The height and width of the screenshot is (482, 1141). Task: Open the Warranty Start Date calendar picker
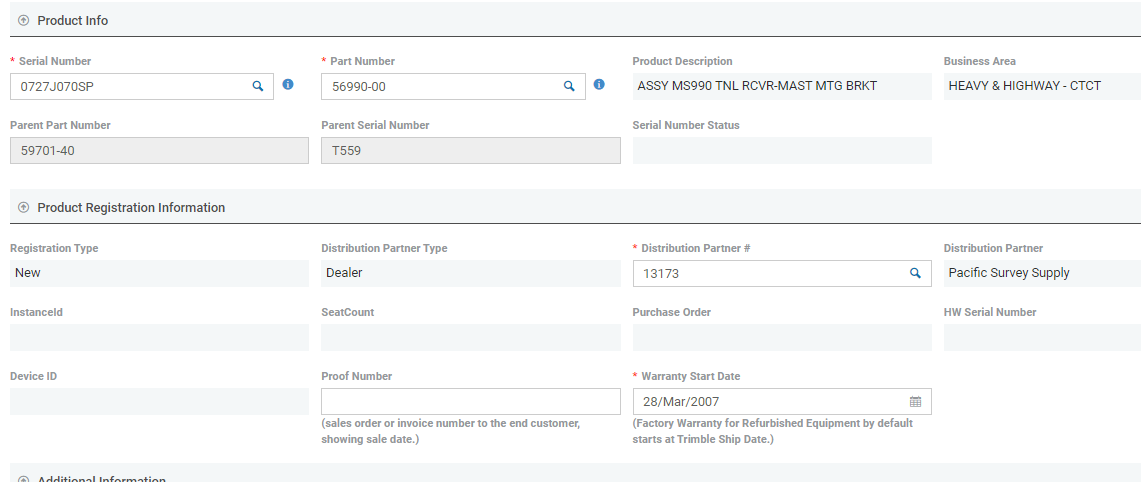(x=915, y=401)
